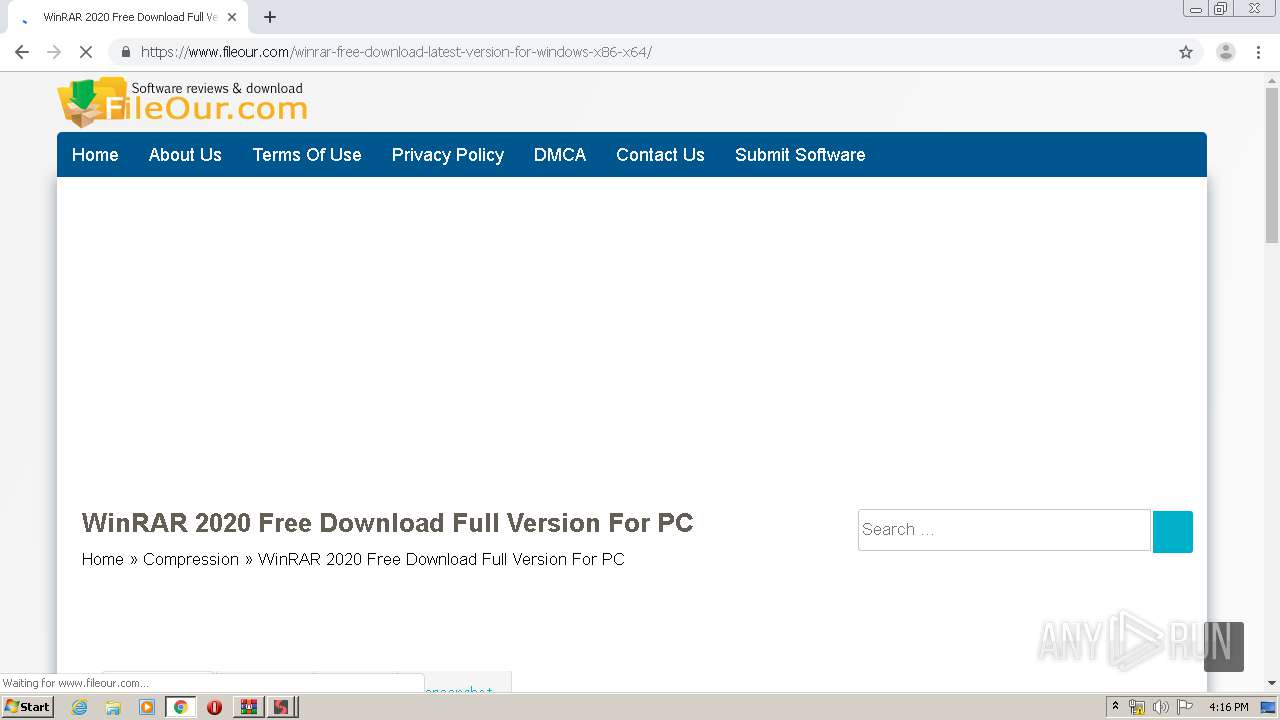1280x720 pixels.
Task: Open the Windows Start menu
Action: 27,707
